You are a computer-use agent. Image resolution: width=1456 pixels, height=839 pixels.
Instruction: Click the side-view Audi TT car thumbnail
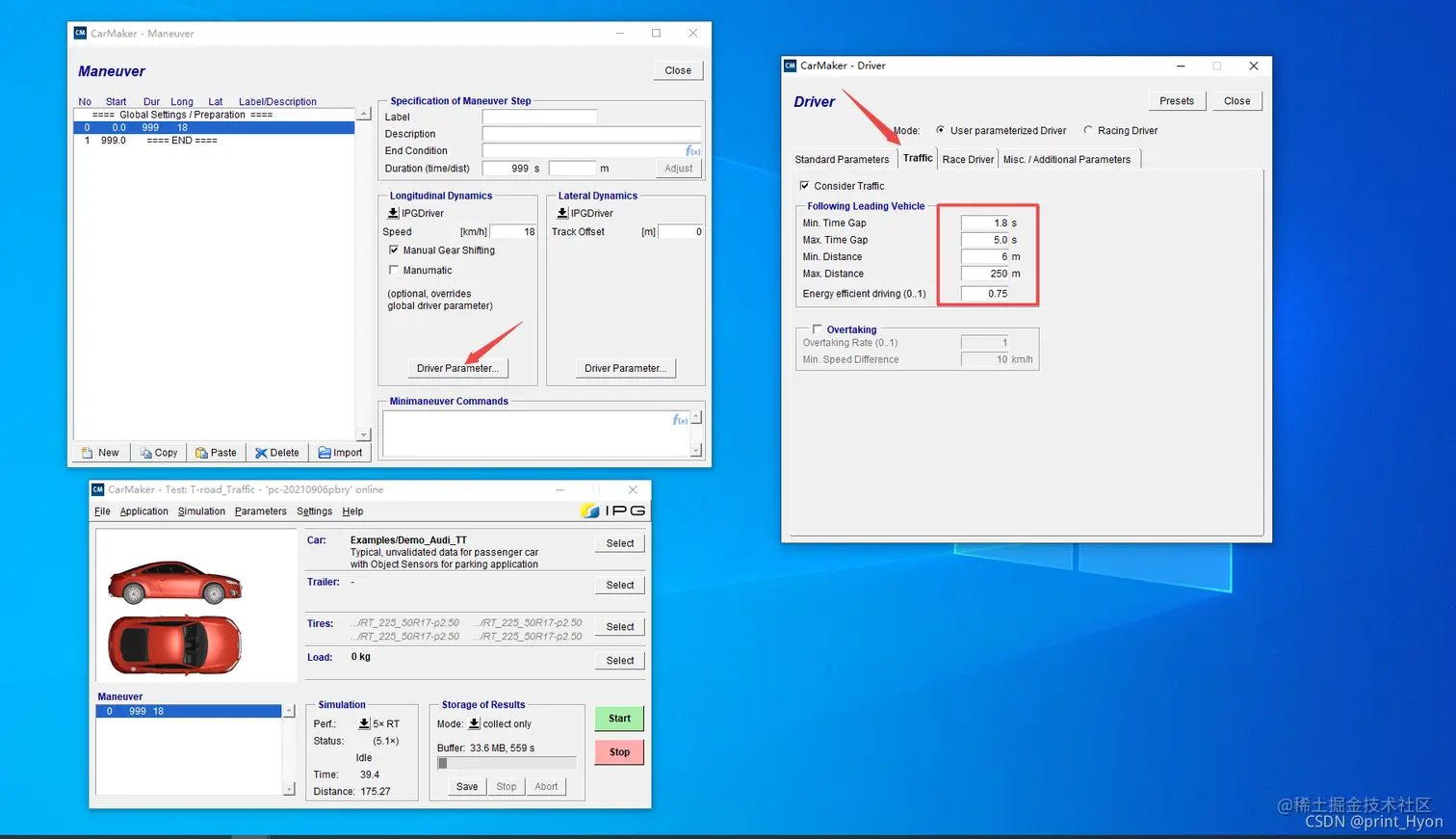coord(174,583)
